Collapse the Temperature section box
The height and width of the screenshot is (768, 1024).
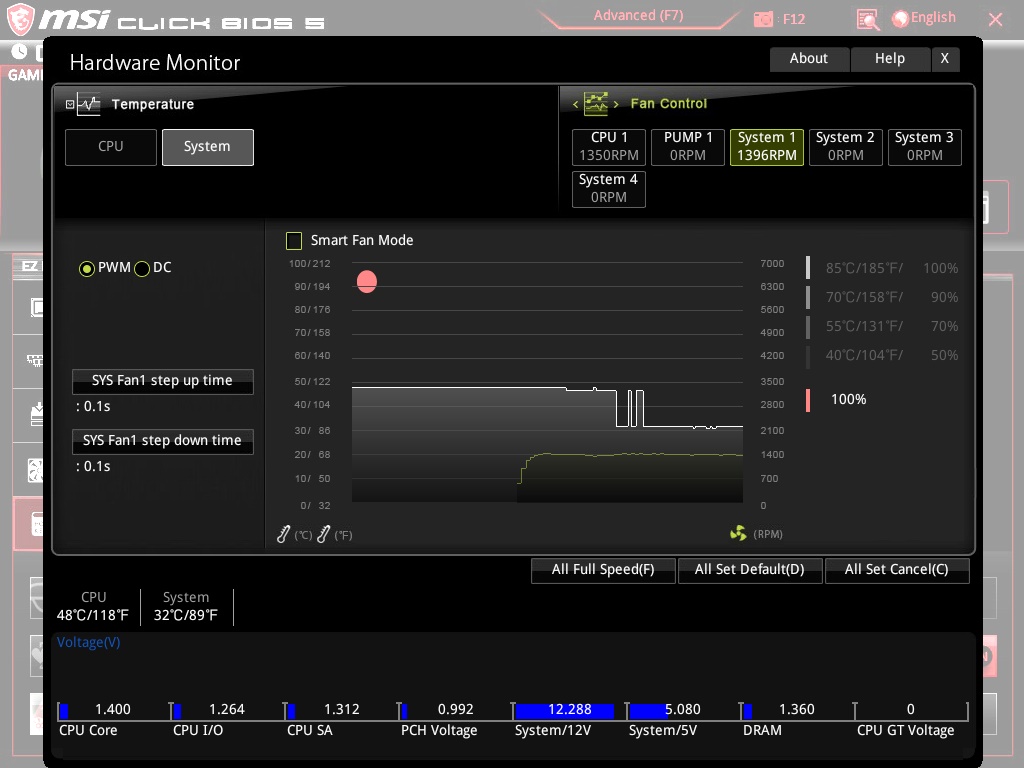pyautogui.click(x=70, y=104)
